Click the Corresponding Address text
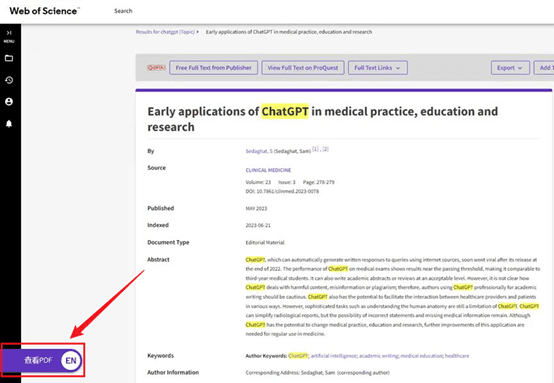This screenshot has width=554, height=383. tap(317, 373)
